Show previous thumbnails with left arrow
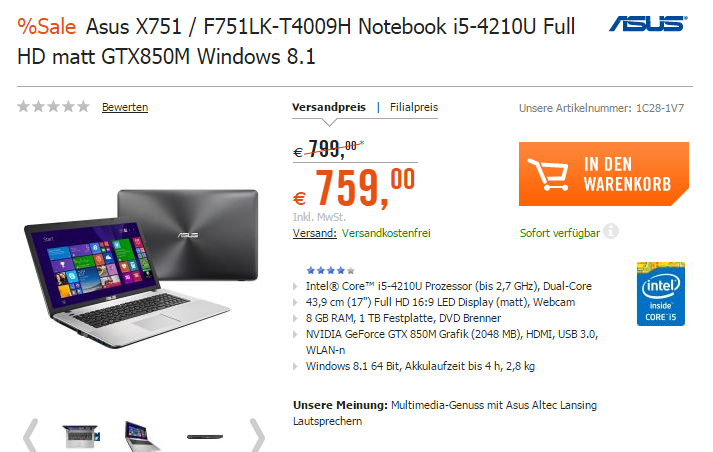This screenshot has height=452, width=713. 30,435
